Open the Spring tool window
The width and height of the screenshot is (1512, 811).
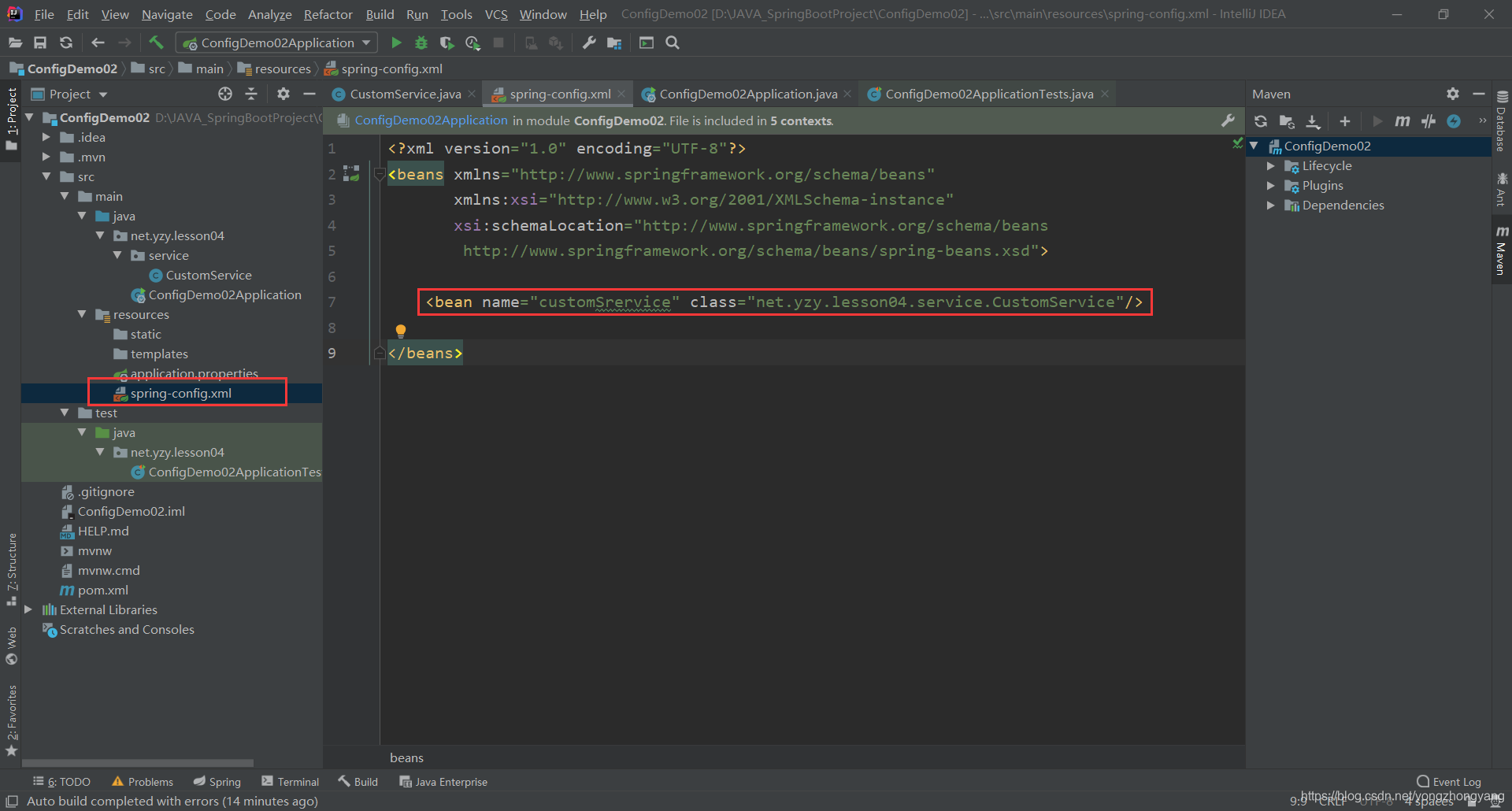pos(217,782)
